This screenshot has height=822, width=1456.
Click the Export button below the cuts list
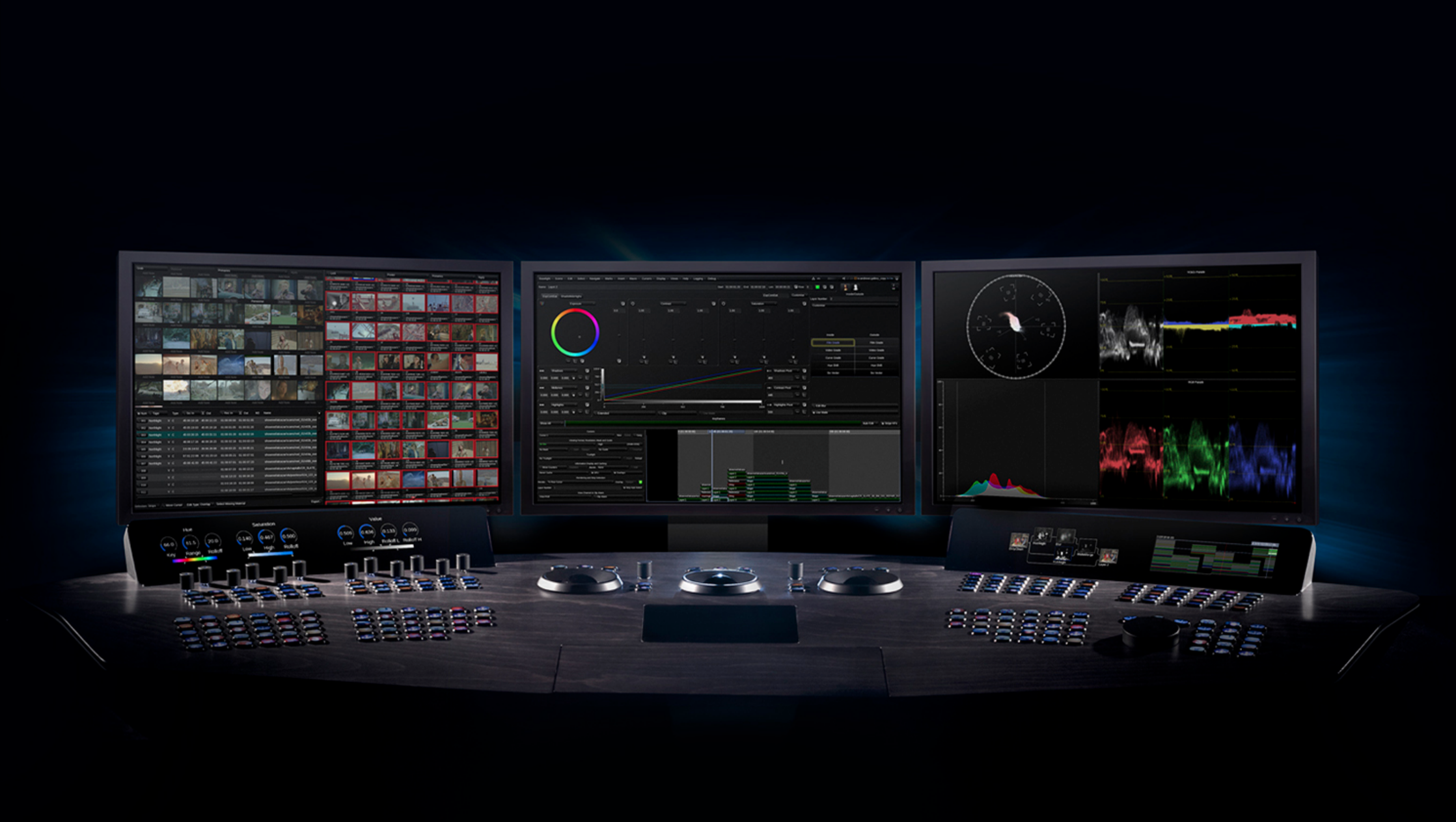316,500
